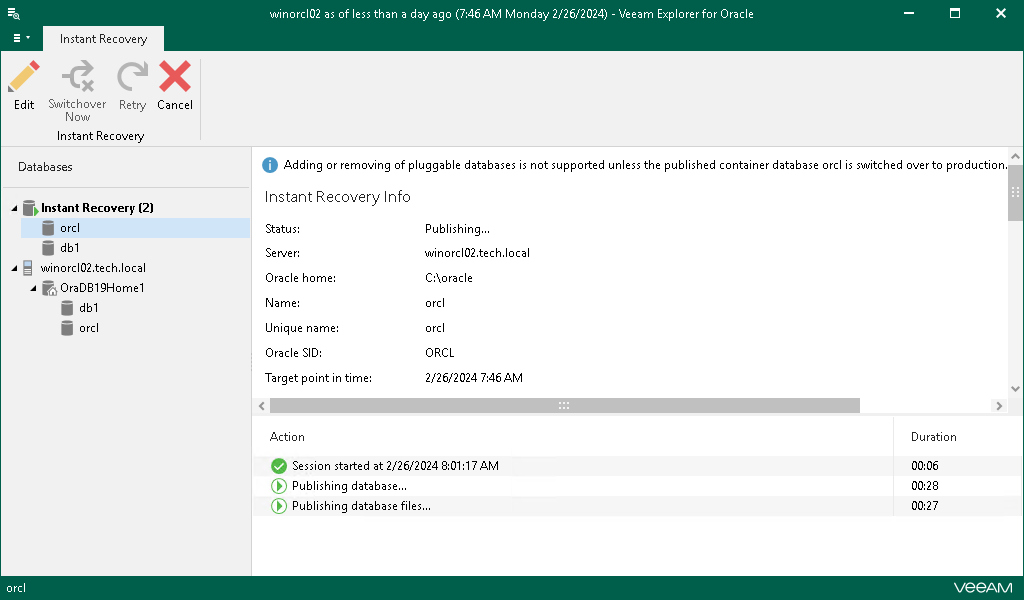Click the Edit pencil icon
The width and height of the screenshot is (1024, 600).
24,78
